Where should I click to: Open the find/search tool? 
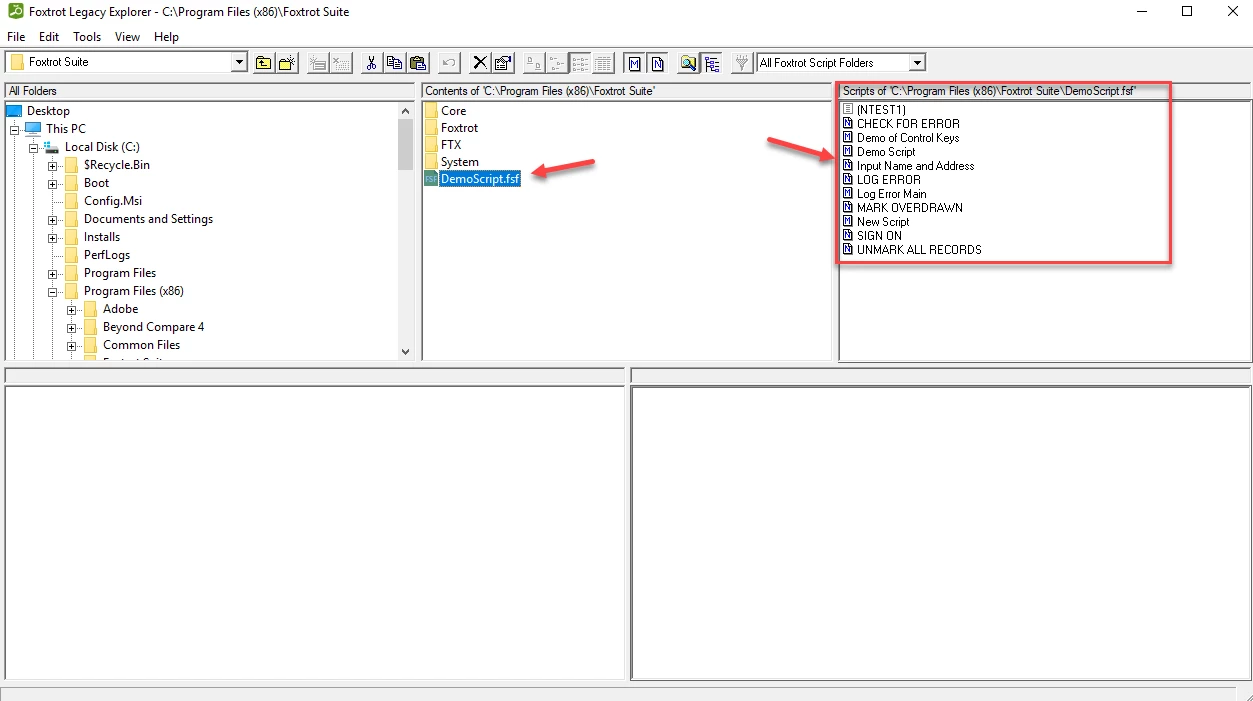pos(688,62)
